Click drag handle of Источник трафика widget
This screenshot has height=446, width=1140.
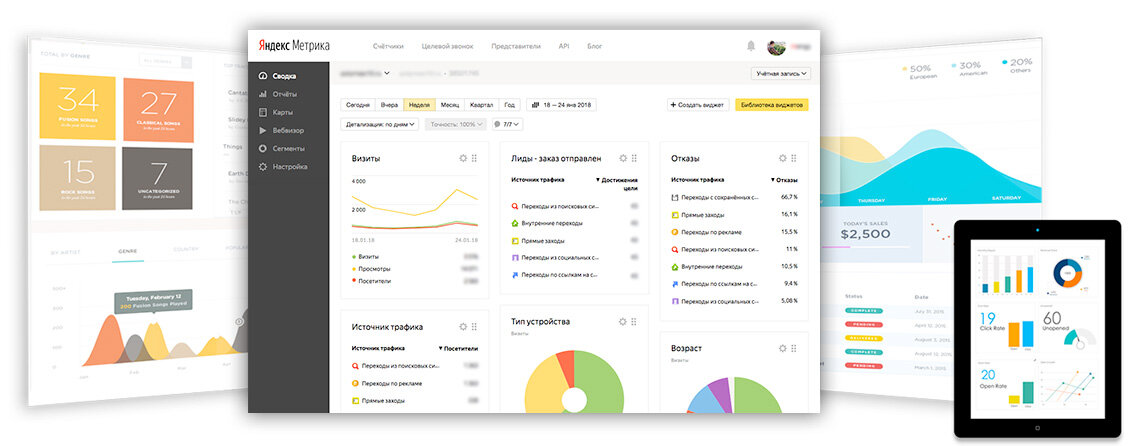[475, 327]
